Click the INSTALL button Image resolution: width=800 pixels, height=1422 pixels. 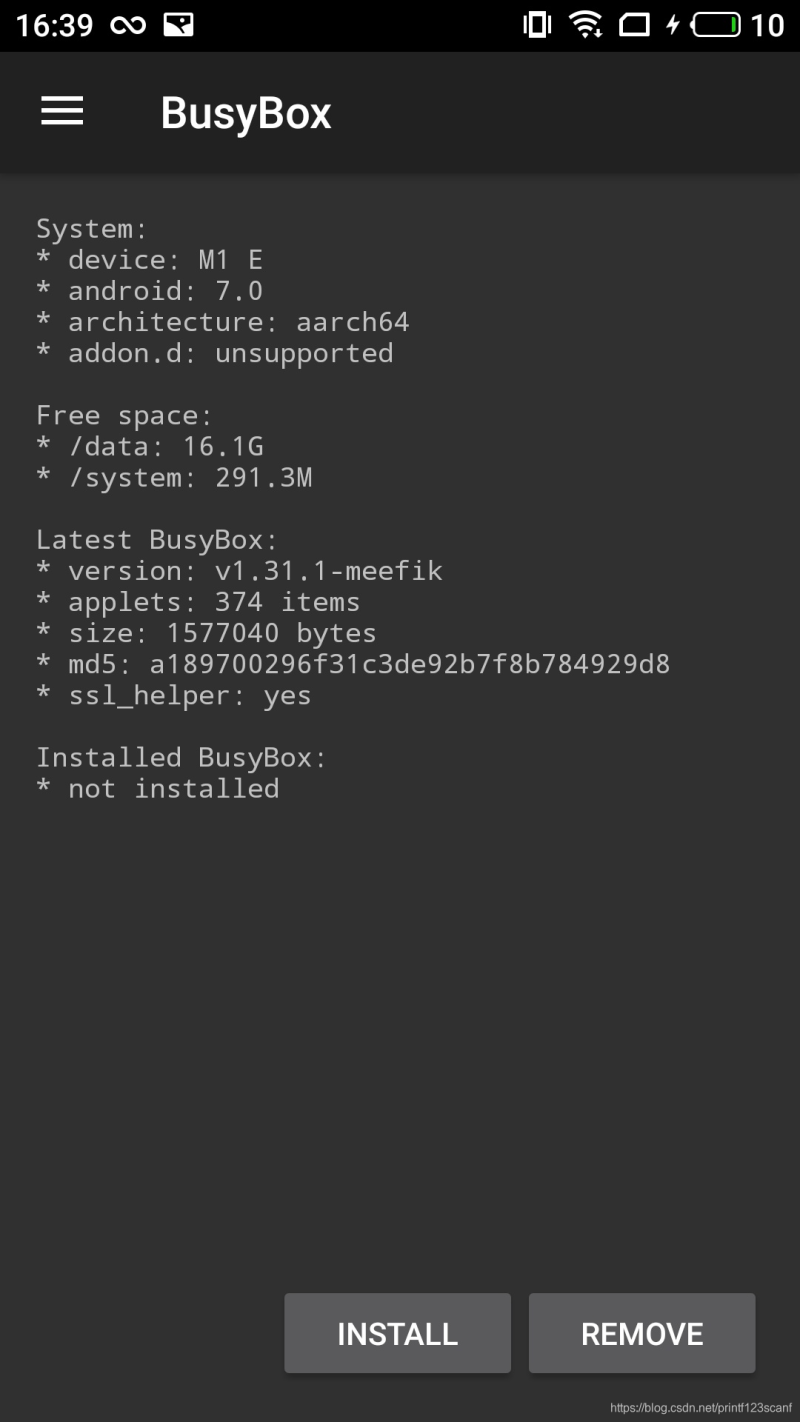(397, 1333)
